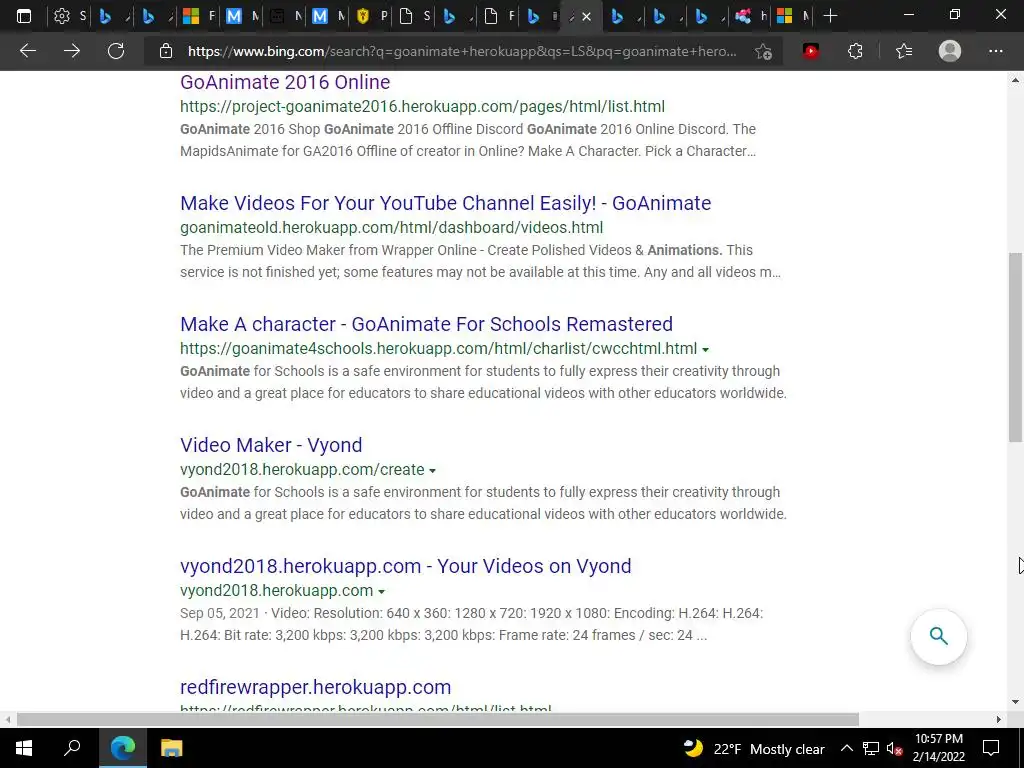Image resolution: width=1024 pixels, height=768 pixels.
Task: Open Video Maker - Vyond result
Action: click(271, 445)
